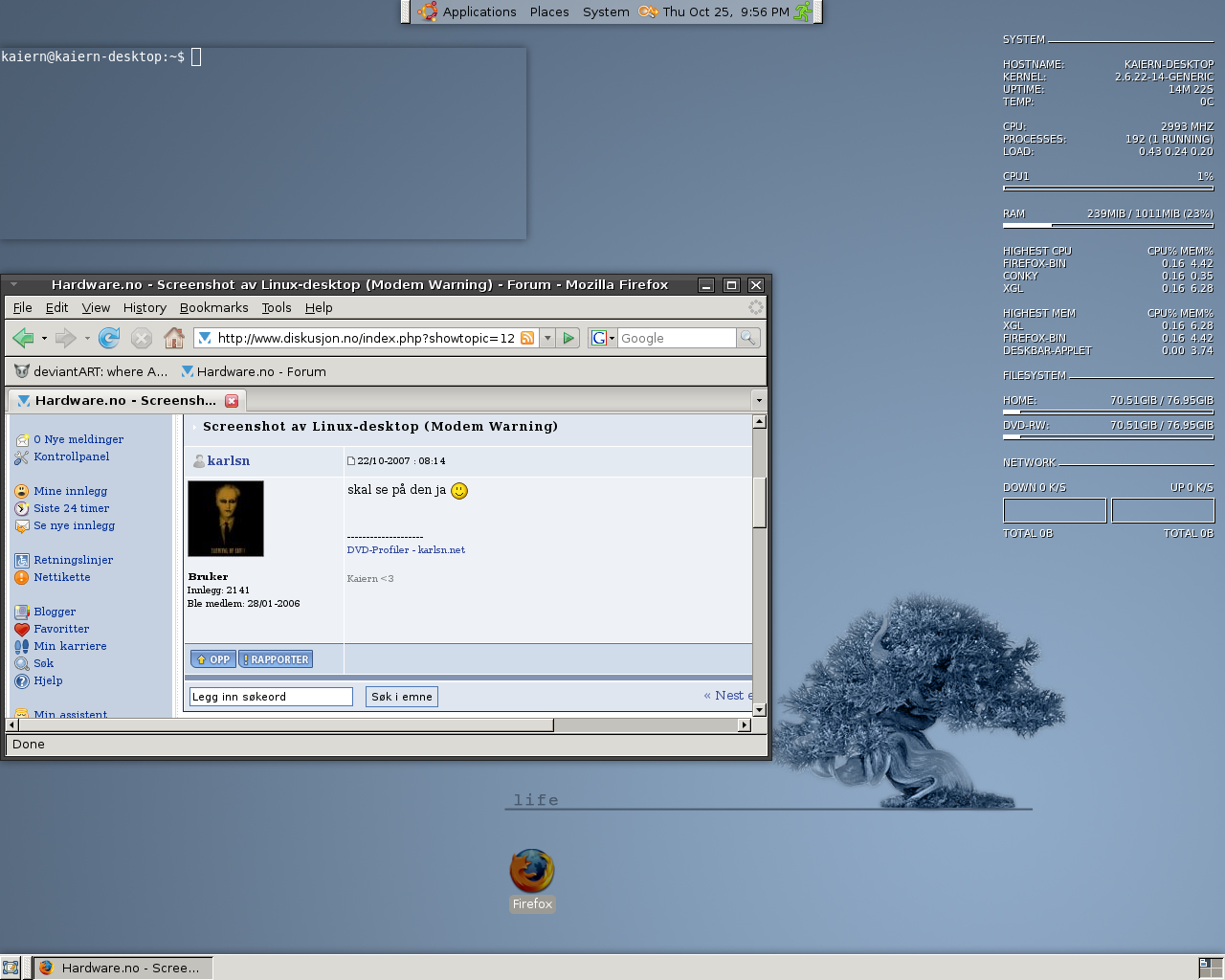Click Hardware.no taskbar window button

[x=122, y=968]
